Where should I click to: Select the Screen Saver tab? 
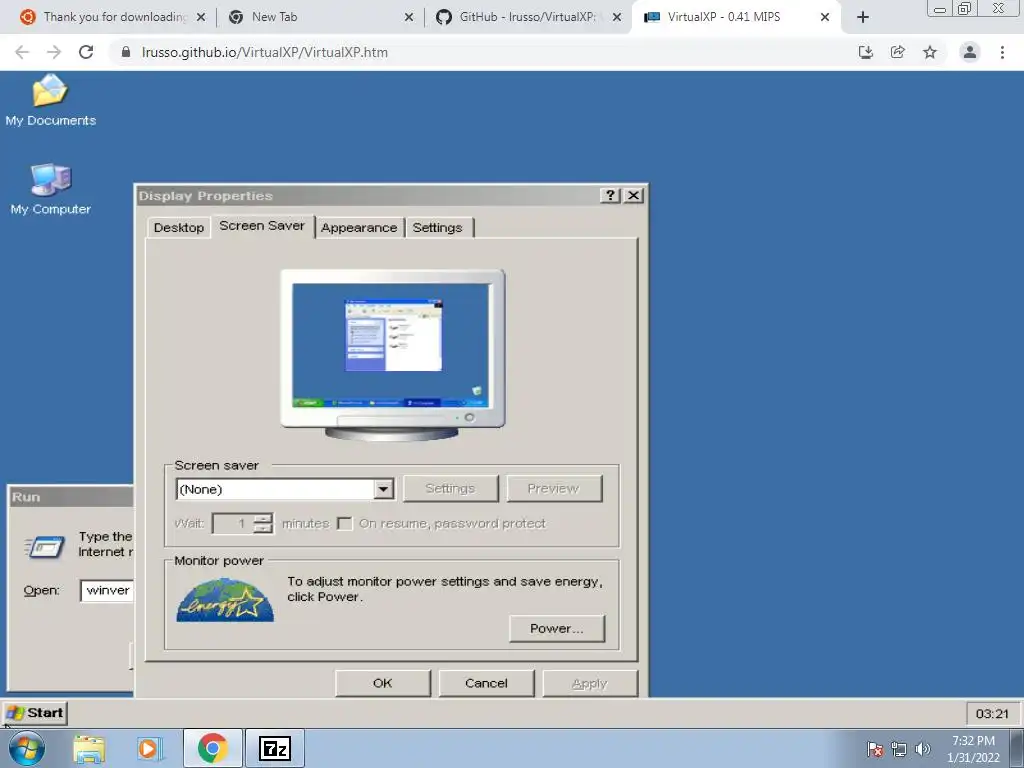(x=262, y=226)
